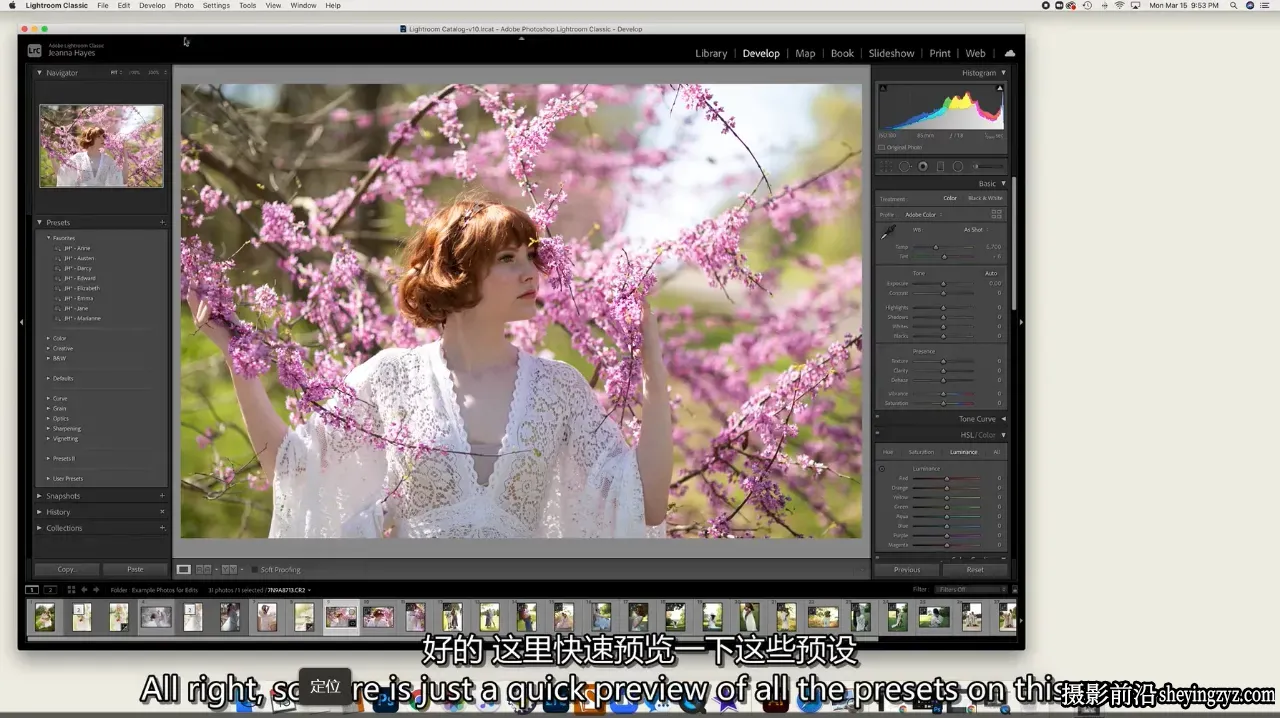Click the Paste settings button
Screen dimensions: 1280x718
(x=135, y=570)
